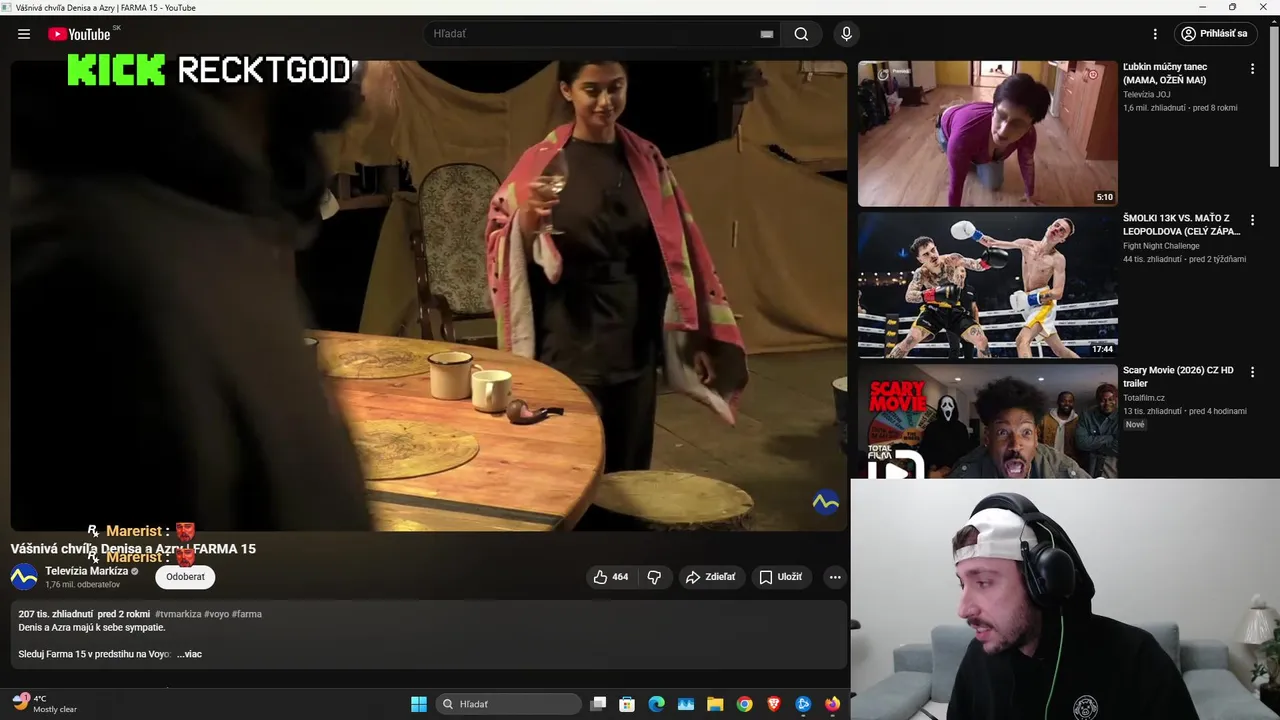This screenshot has height=720, width=1280.
Task: Open the Televízia Markíza channel name link
Action: tap(86, 571)
